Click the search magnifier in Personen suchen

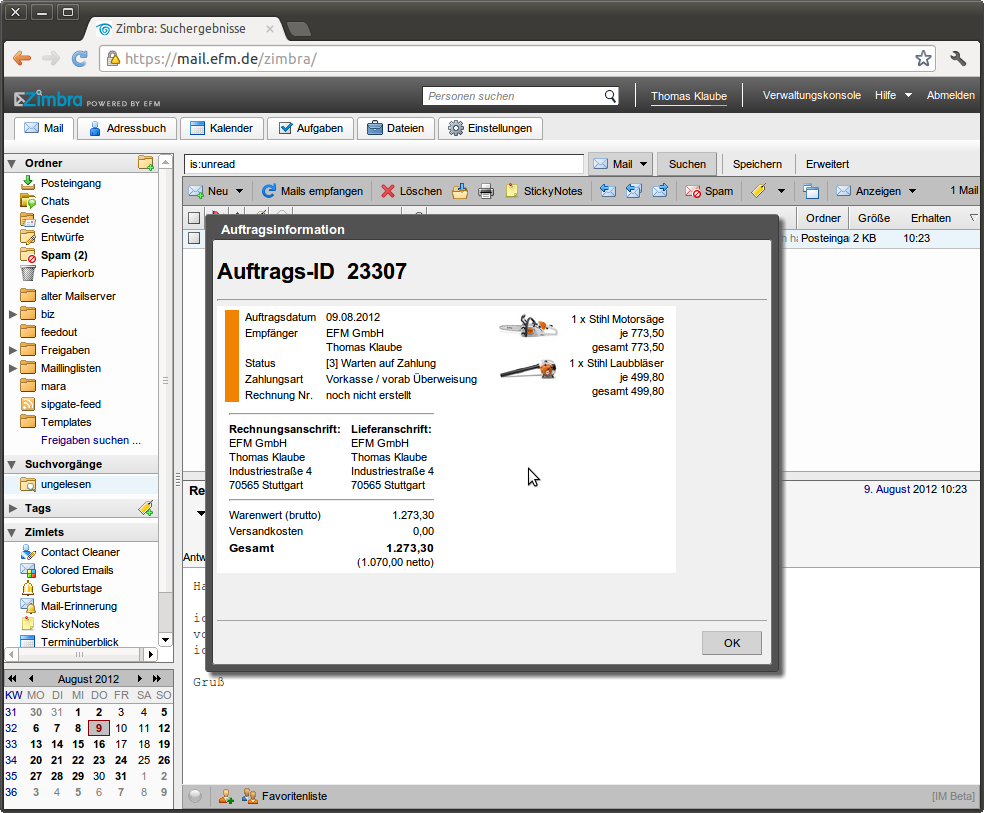coord(610,95)
